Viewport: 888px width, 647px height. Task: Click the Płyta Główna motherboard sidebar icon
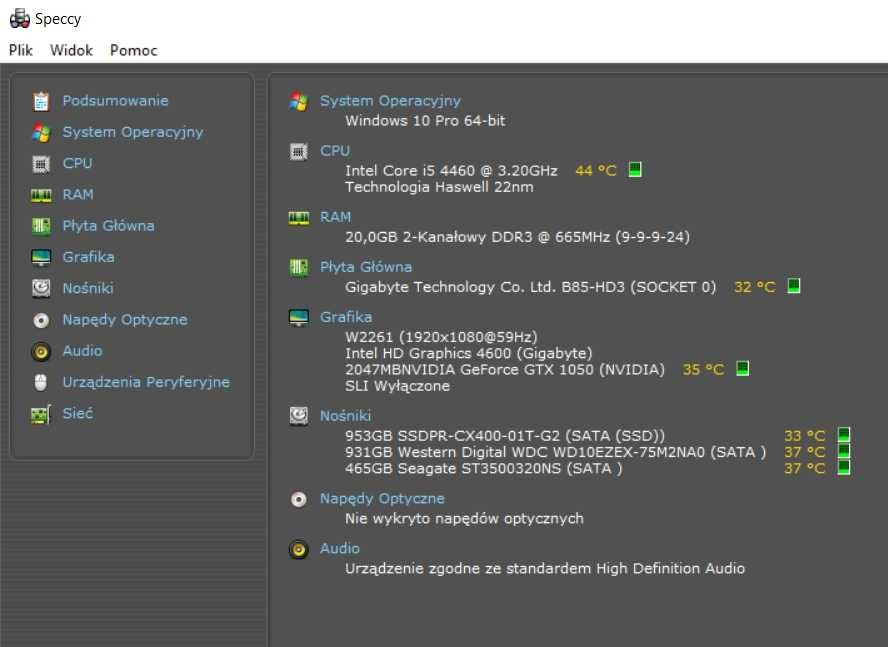click(41, 226)
